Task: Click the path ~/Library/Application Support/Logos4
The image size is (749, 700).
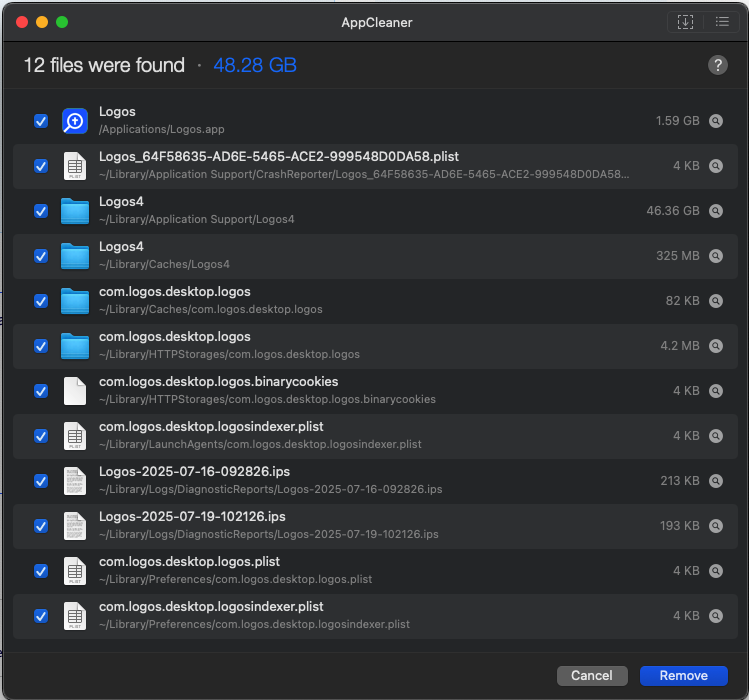Action: point(196,219)
